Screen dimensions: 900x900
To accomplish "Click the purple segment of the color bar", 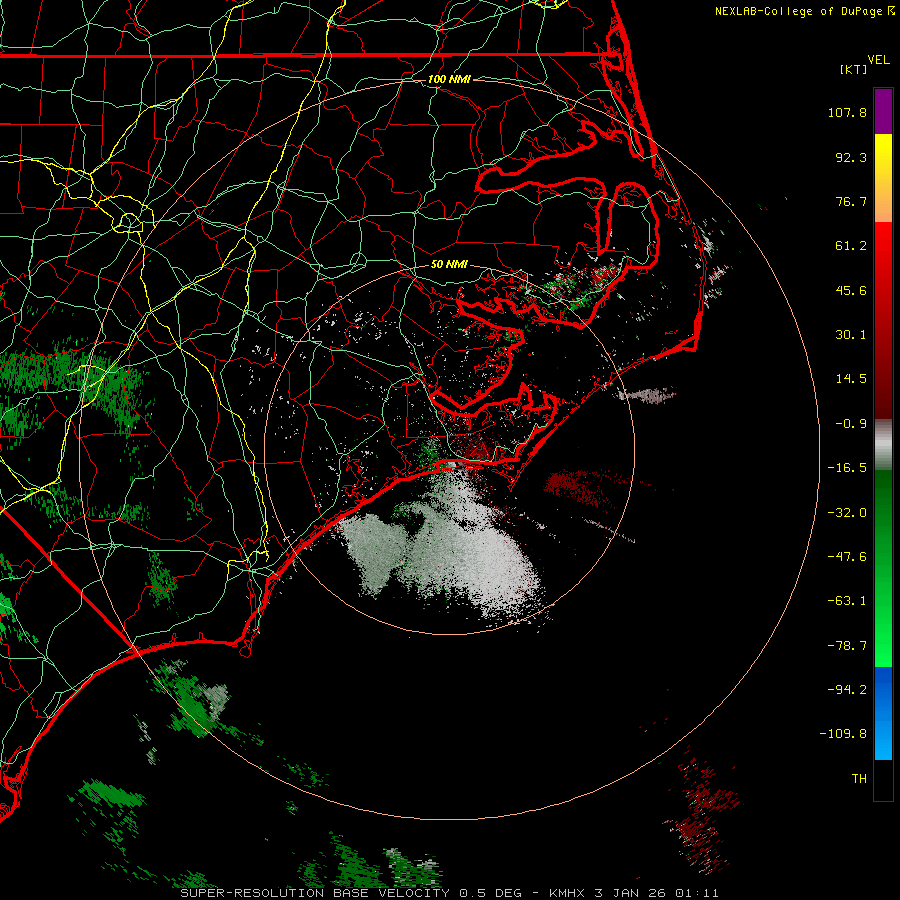I will point(883,111).
